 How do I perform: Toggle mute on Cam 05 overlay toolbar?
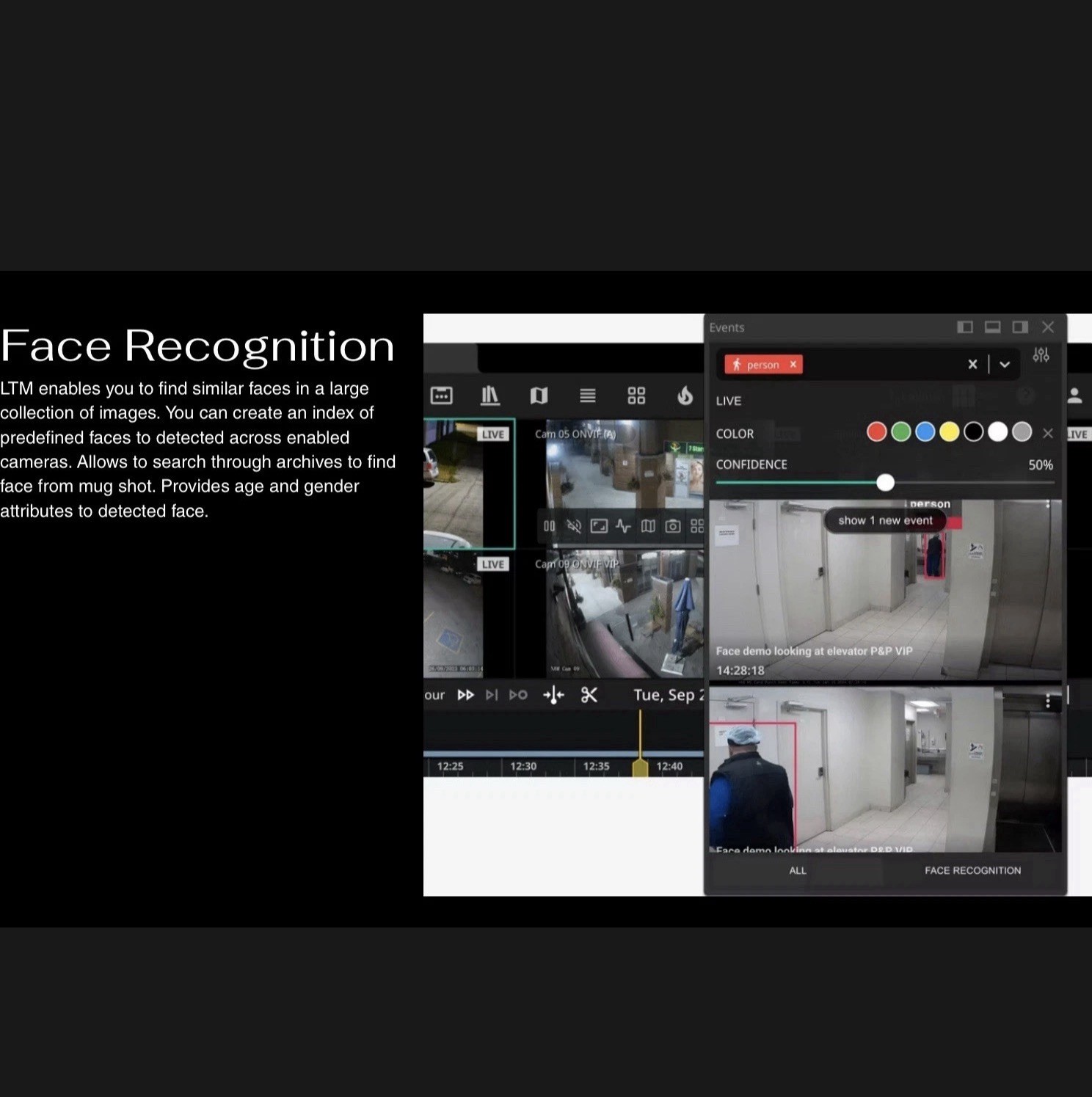(x=574, y=526)
